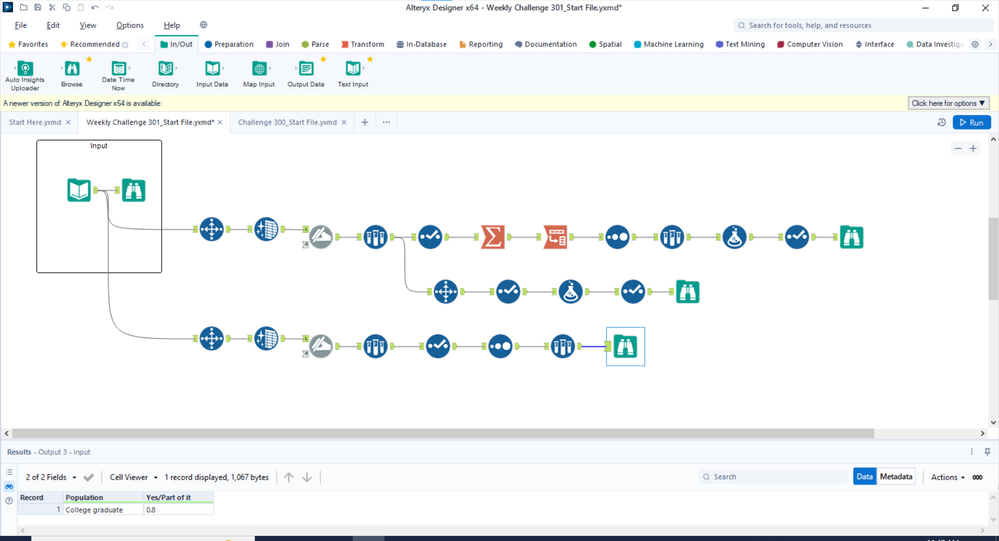Show more tool categories with right chevron
The height and width of the screenshot is (541, 999).
click(x=990, y=45)
